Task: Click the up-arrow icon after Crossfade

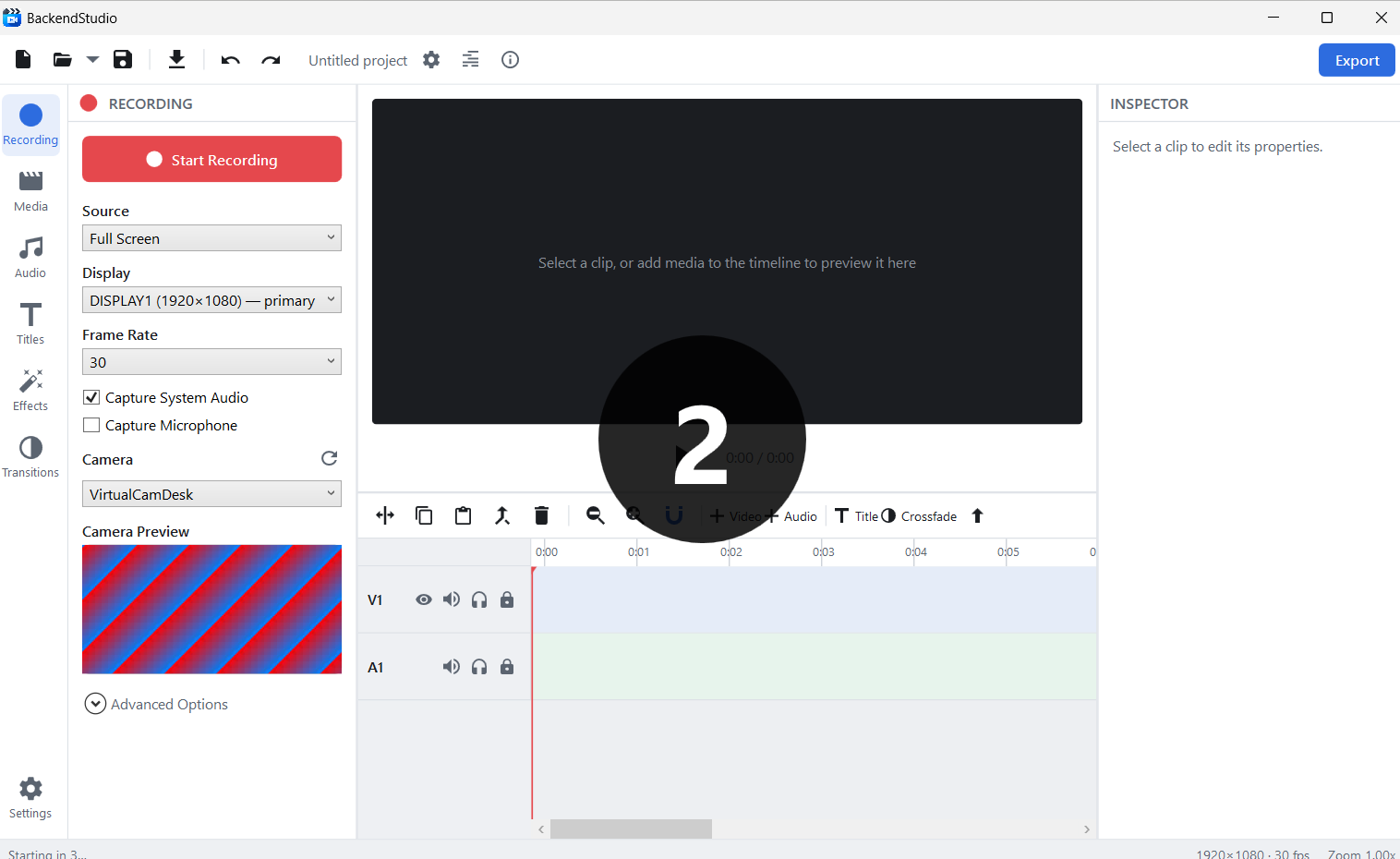Action: [x=977, y=515]
